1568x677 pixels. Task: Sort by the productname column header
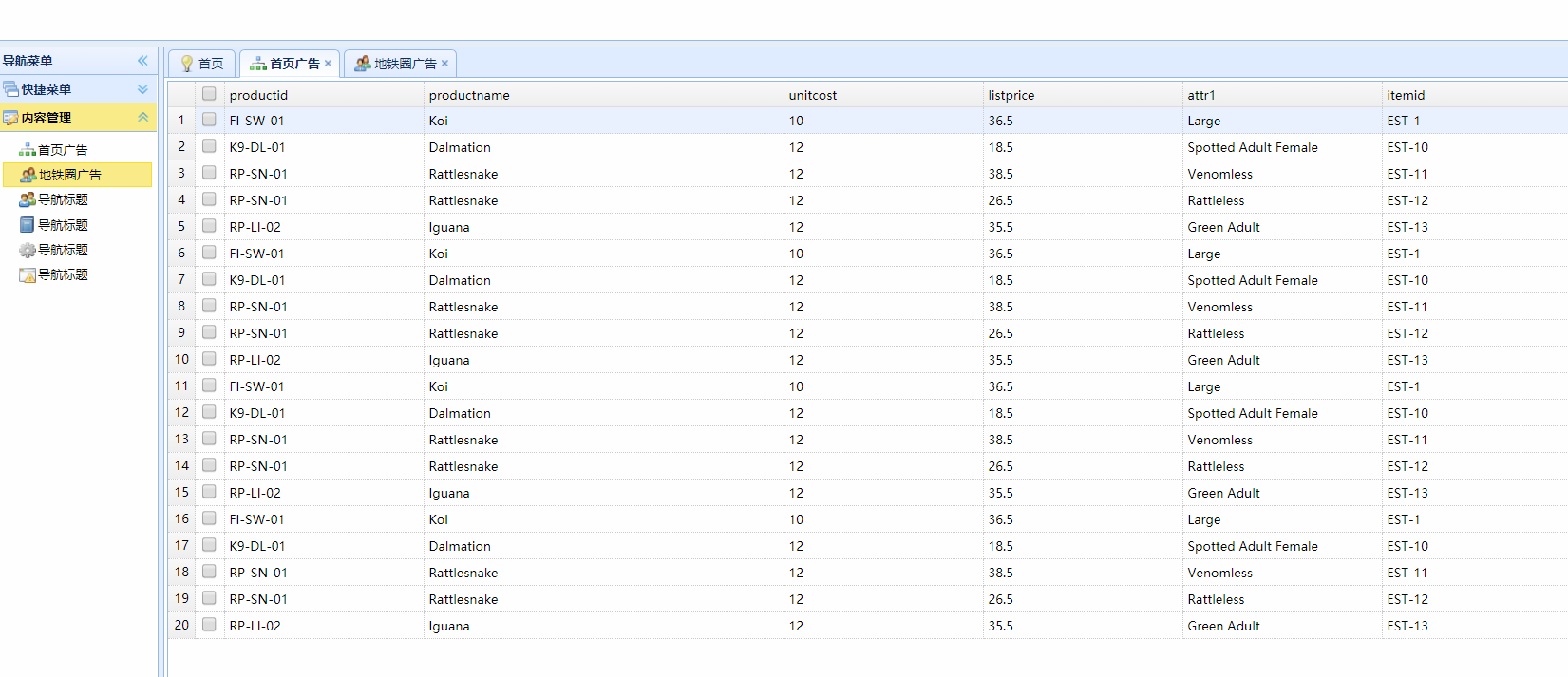tap(604, 95)
